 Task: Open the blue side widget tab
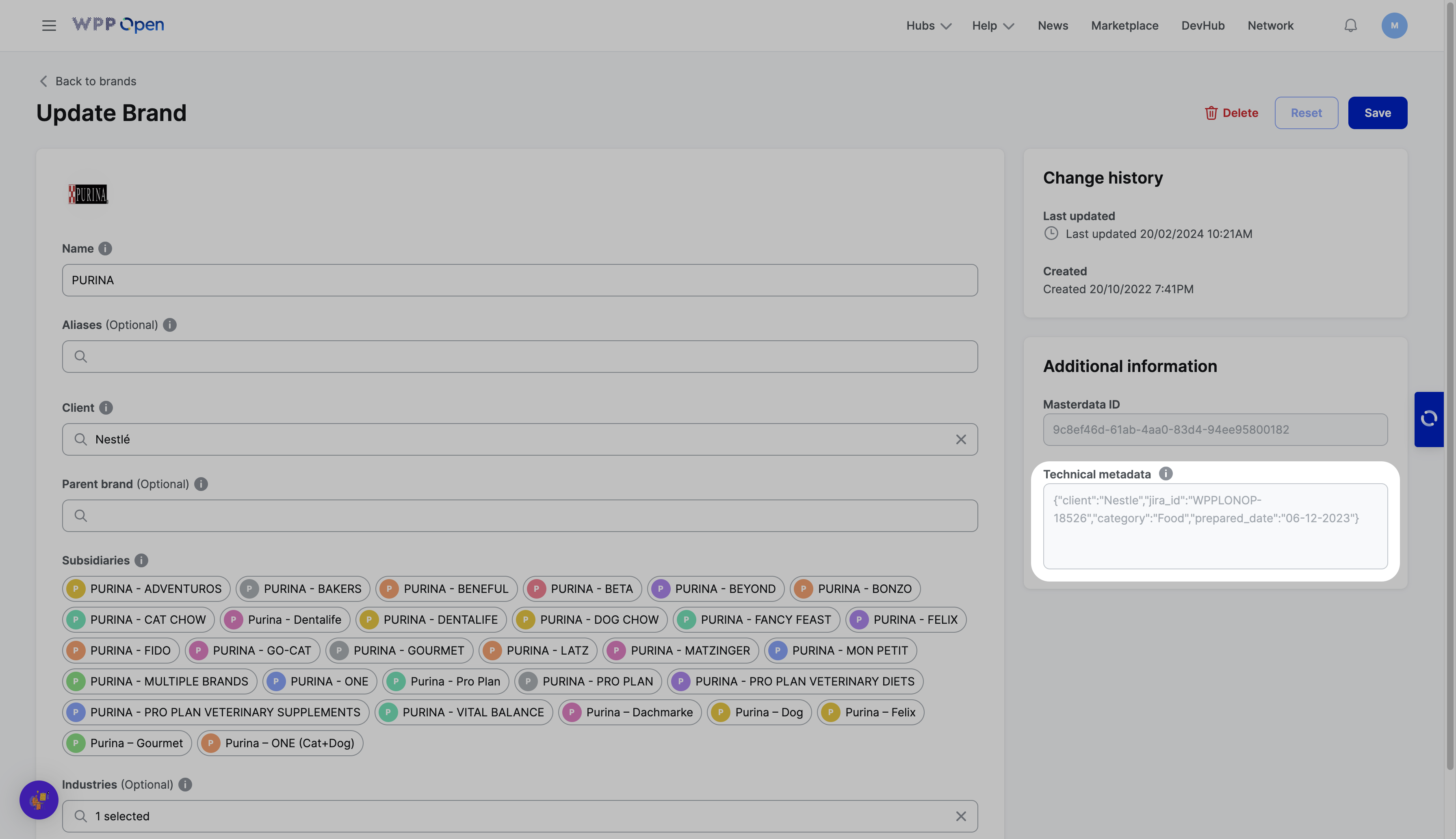tap(1428, 419)
